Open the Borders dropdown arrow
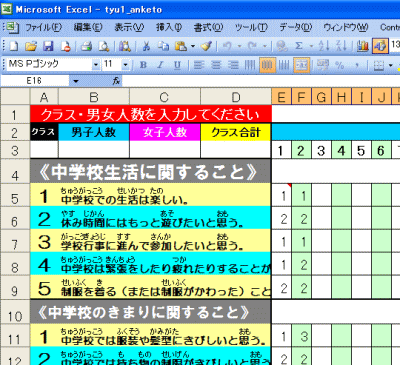 pyautogui.click(x=390, y=65)
